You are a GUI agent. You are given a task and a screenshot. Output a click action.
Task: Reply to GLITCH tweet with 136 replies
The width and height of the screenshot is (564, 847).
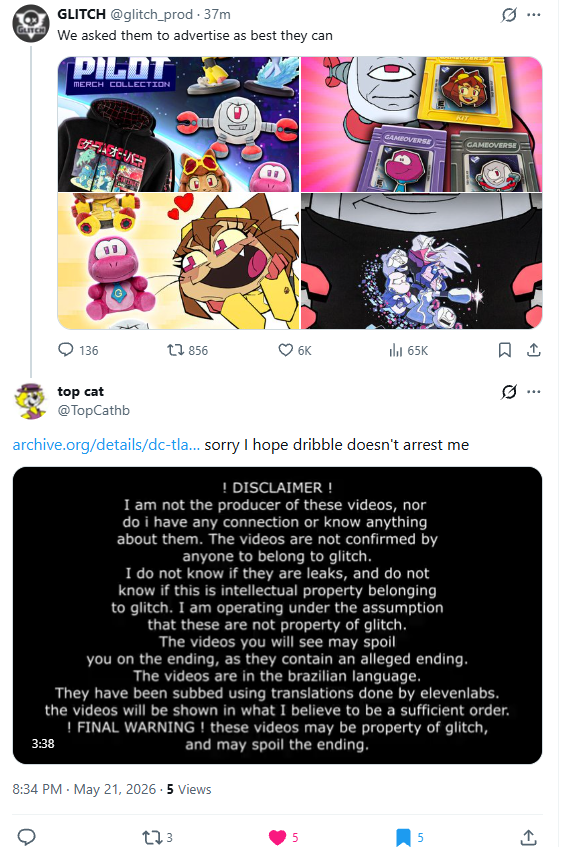point(78,350)
